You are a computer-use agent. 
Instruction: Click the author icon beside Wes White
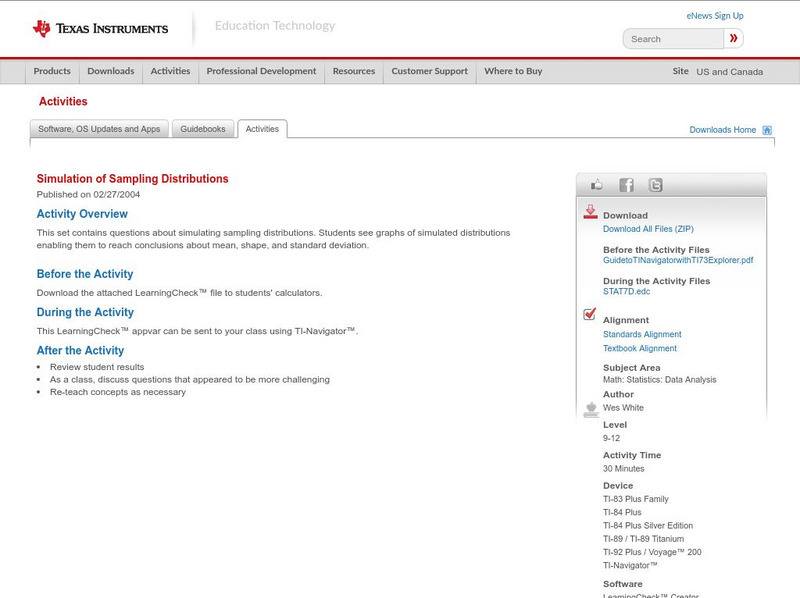point(591,410)
